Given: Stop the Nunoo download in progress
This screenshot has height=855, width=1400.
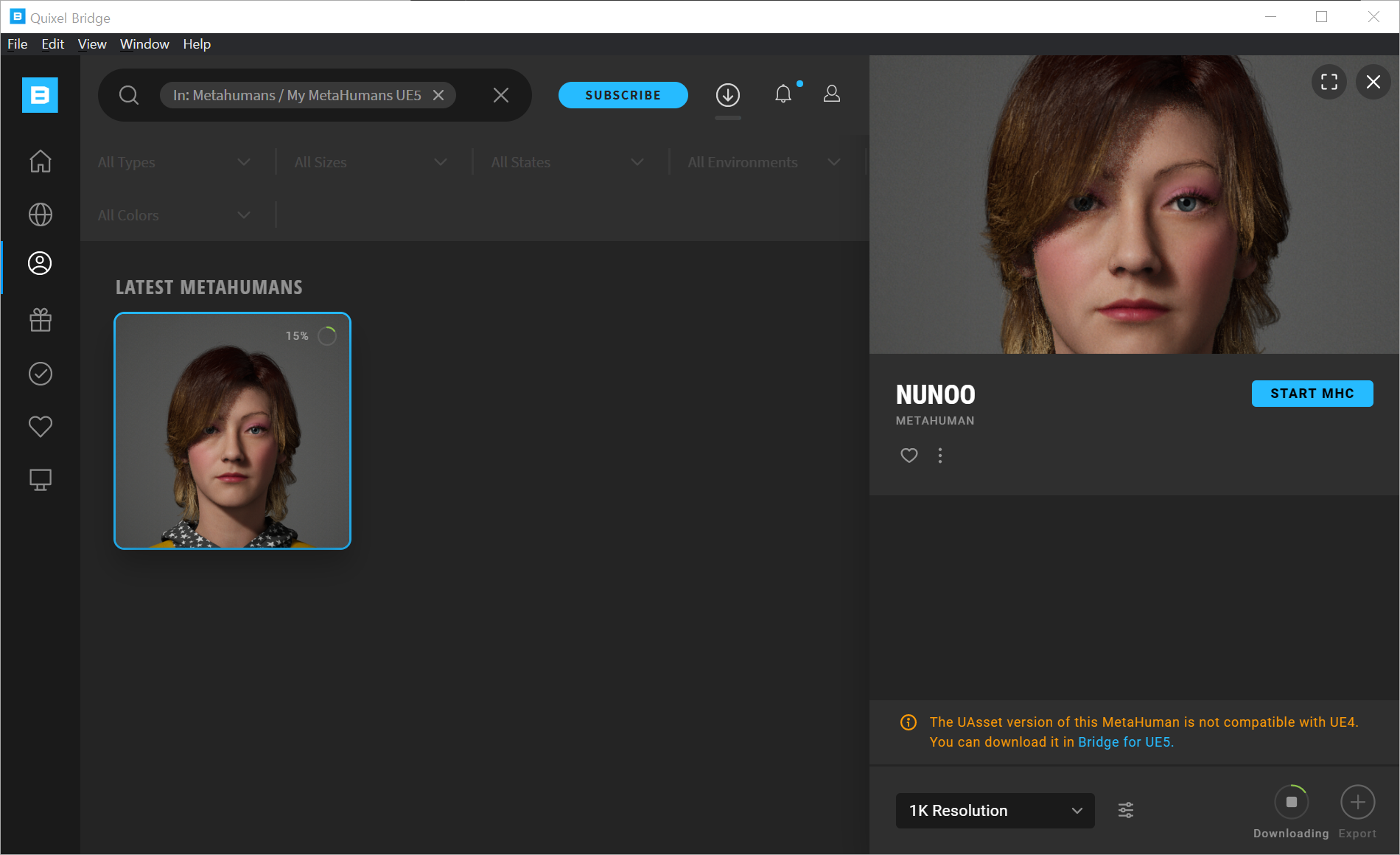Looking at the screenshot, I should click(x=1292, y=802).
